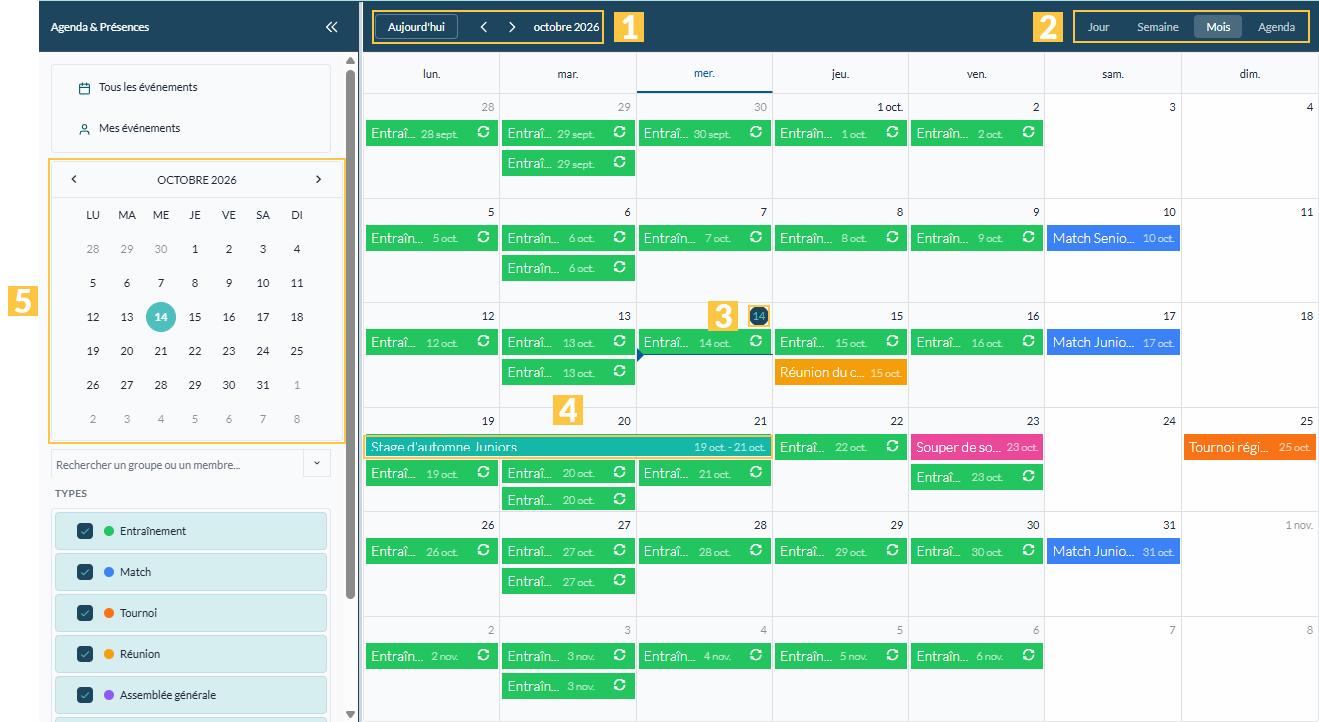Click the group or member search field
The image size is (1319, 722).
point(177,465)
